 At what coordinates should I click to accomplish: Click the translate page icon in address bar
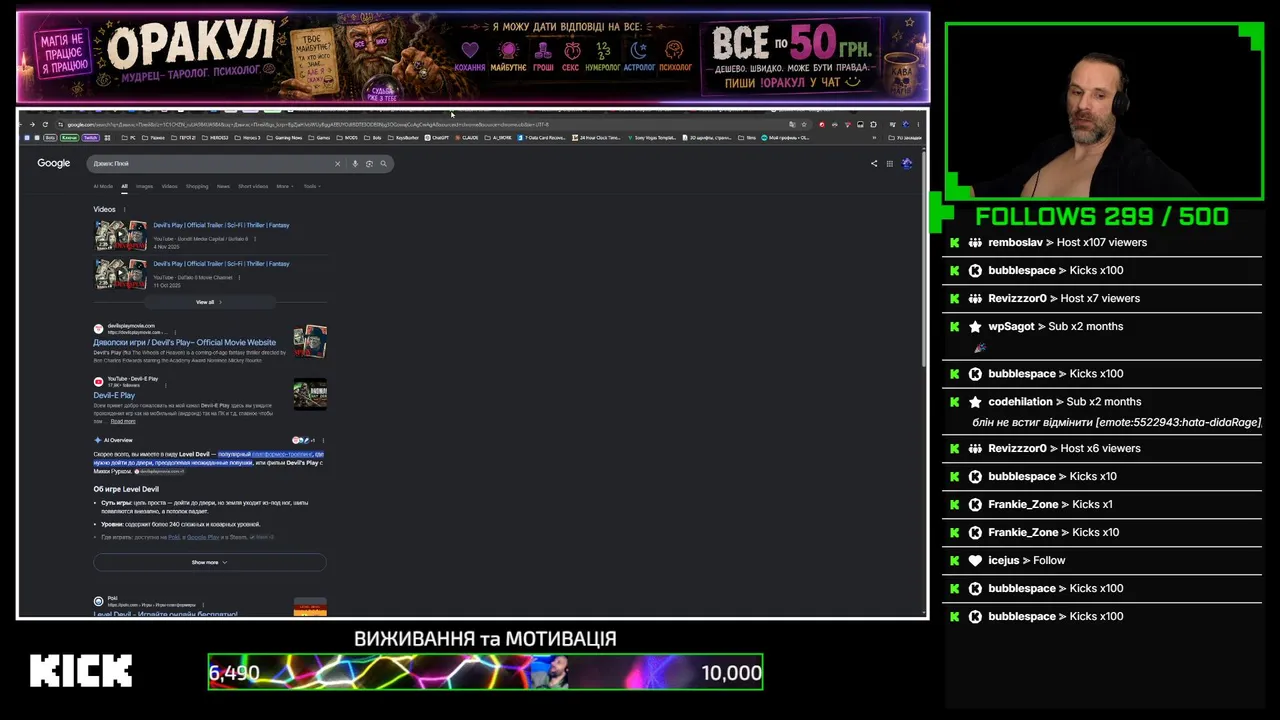(x=792, y=124)
